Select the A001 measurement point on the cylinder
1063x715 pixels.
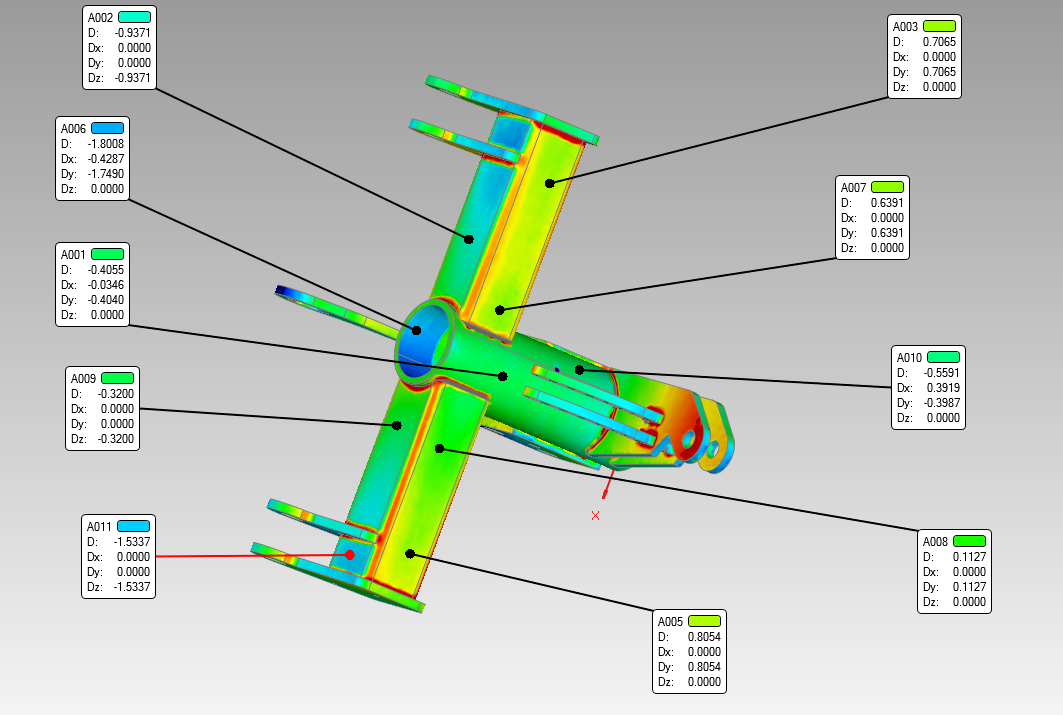(x=503, y=376)
